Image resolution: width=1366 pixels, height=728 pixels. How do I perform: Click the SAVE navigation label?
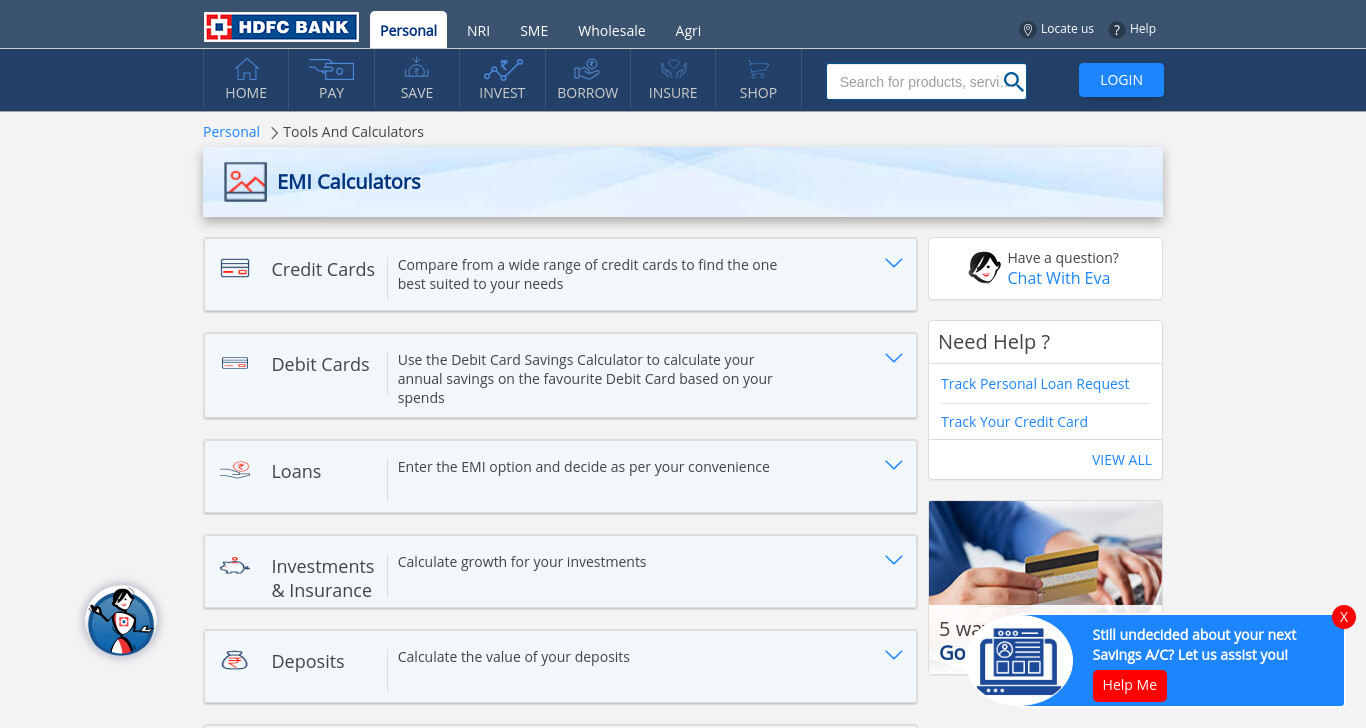(417, 93)
